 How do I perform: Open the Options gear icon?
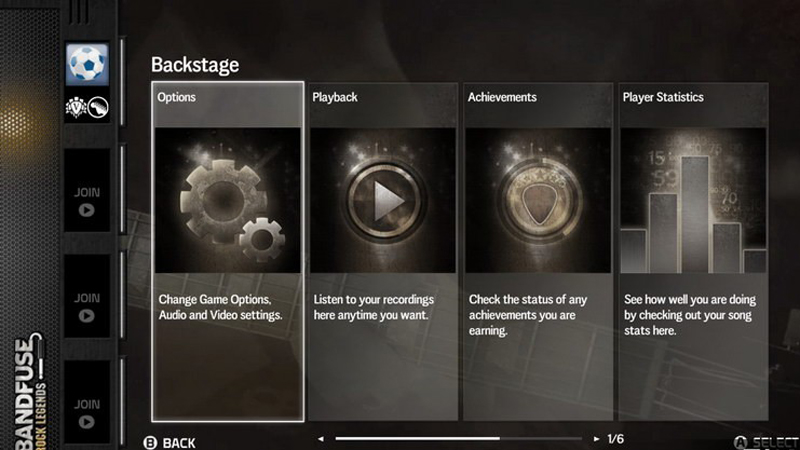point(228,200)
